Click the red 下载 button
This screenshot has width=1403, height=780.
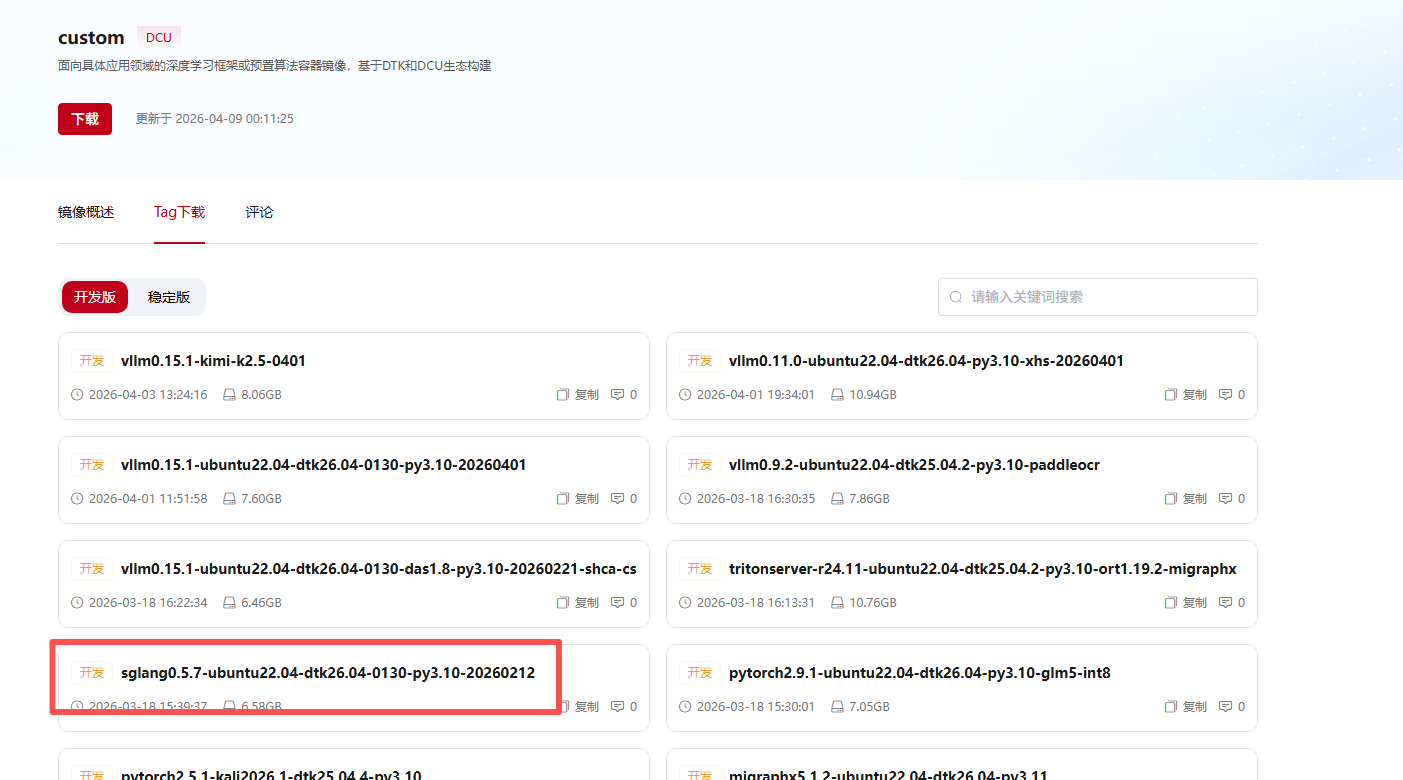click(85, 119)
